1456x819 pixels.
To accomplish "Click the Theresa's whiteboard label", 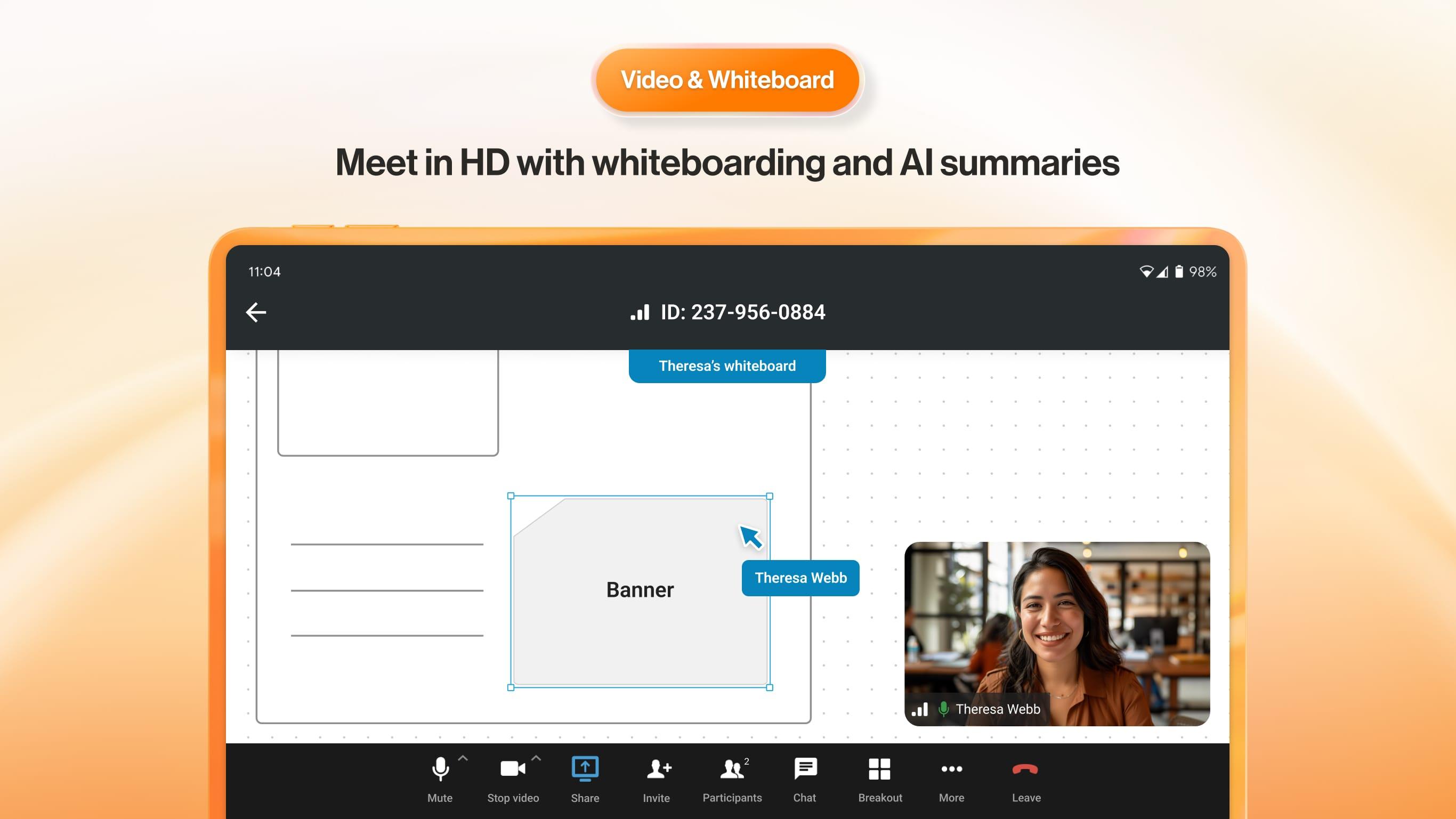I will coord(727,366).
